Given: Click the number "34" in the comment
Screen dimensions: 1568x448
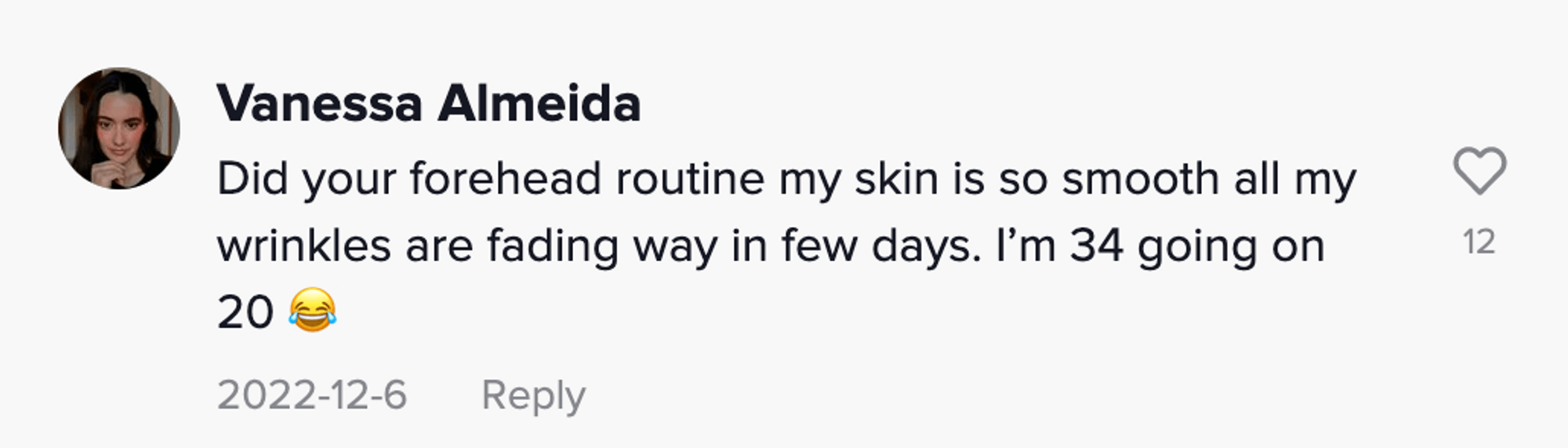Looking at the screenshot, I should coord(1097,246).
